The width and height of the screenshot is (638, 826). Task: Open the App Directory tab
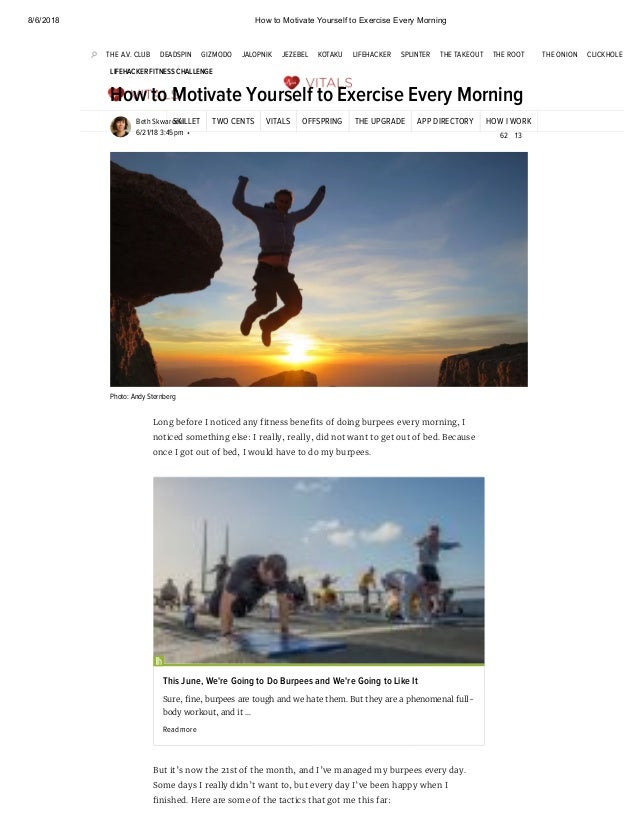(445, 121)
